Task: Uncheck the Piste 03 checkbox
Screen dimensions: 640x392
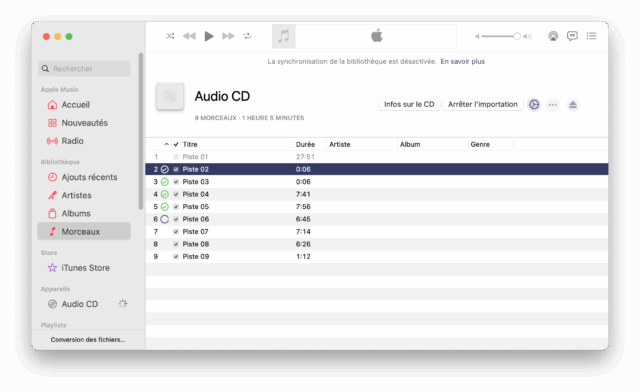Action: coord(176,182)
